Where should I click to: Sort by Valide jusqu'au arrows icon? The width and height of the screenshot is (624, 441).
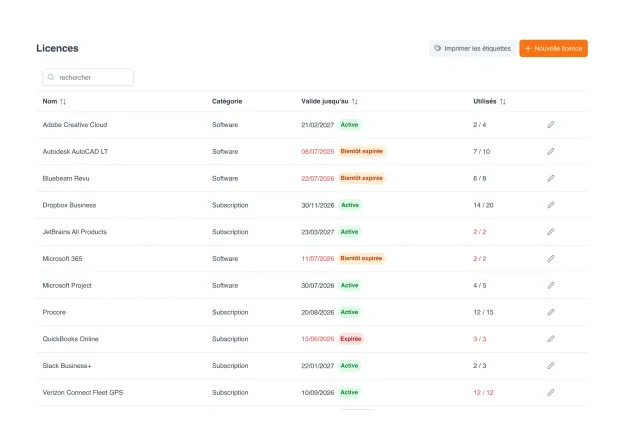pyautogui.click(x=355, y=101)
